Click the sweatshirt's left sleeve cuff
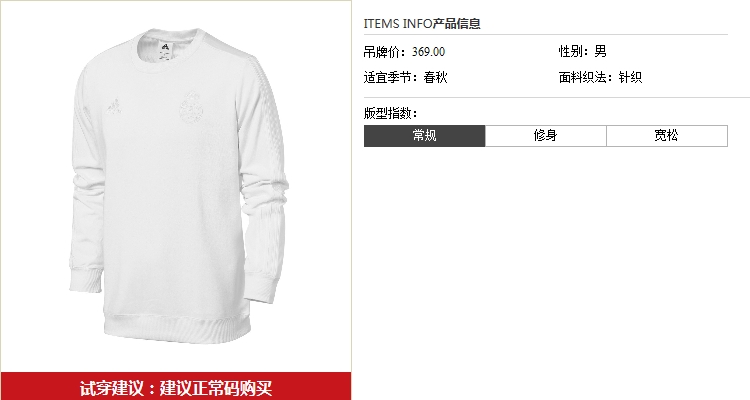 pyautogui.click(x=86, y=281)
